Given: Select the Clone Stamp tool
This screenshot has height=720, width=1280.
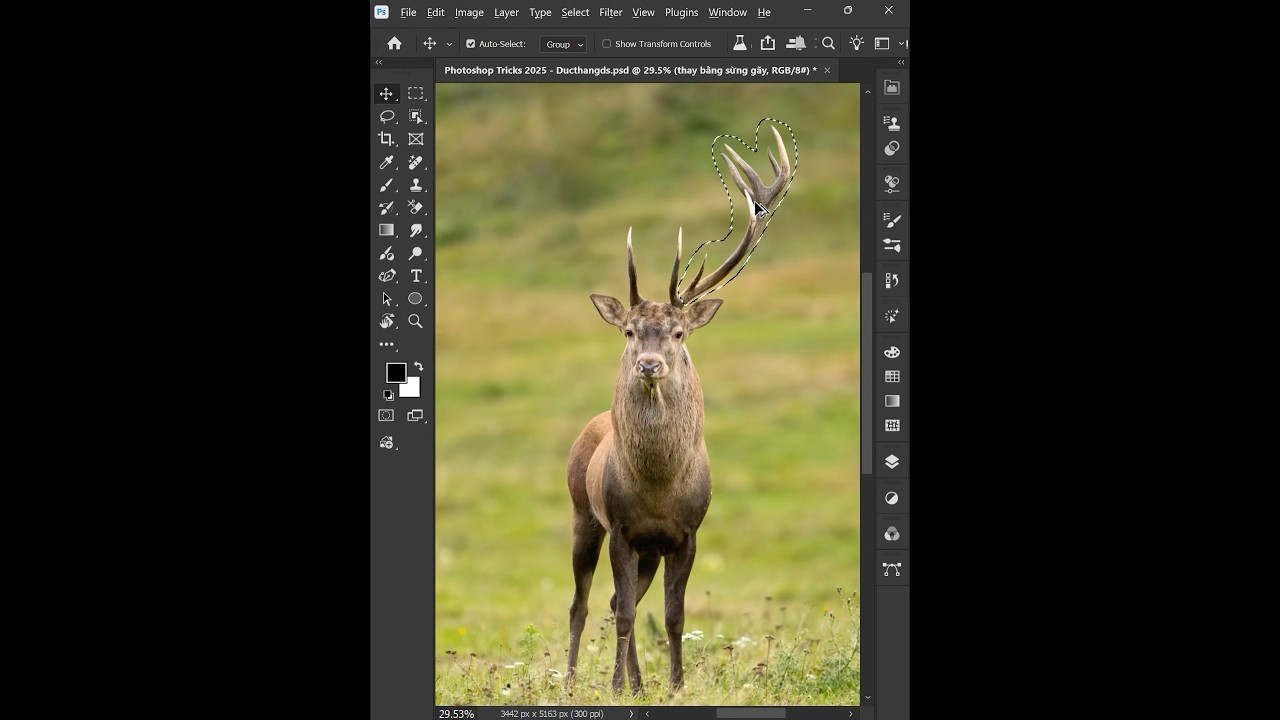Looking at the screenshot, I should (x=415, y=185).
